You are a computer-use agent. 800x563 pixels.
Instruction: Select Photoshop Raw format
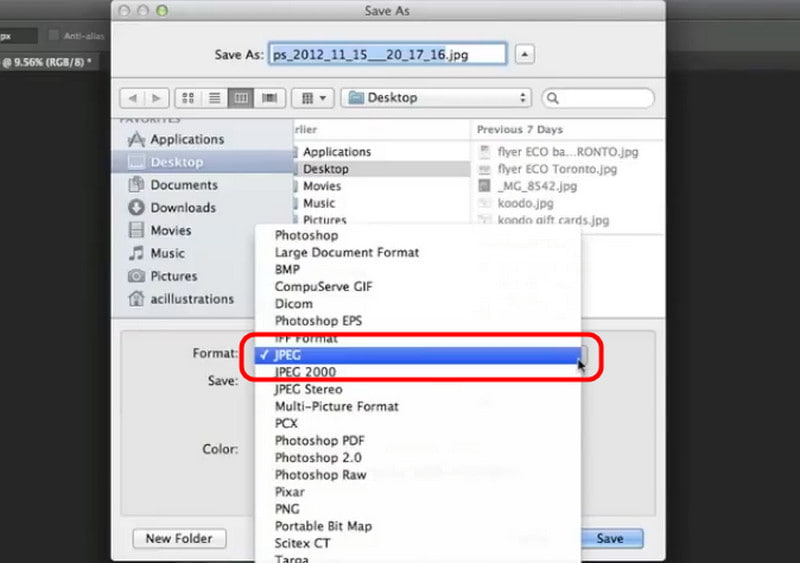click(x=417, y=475)
